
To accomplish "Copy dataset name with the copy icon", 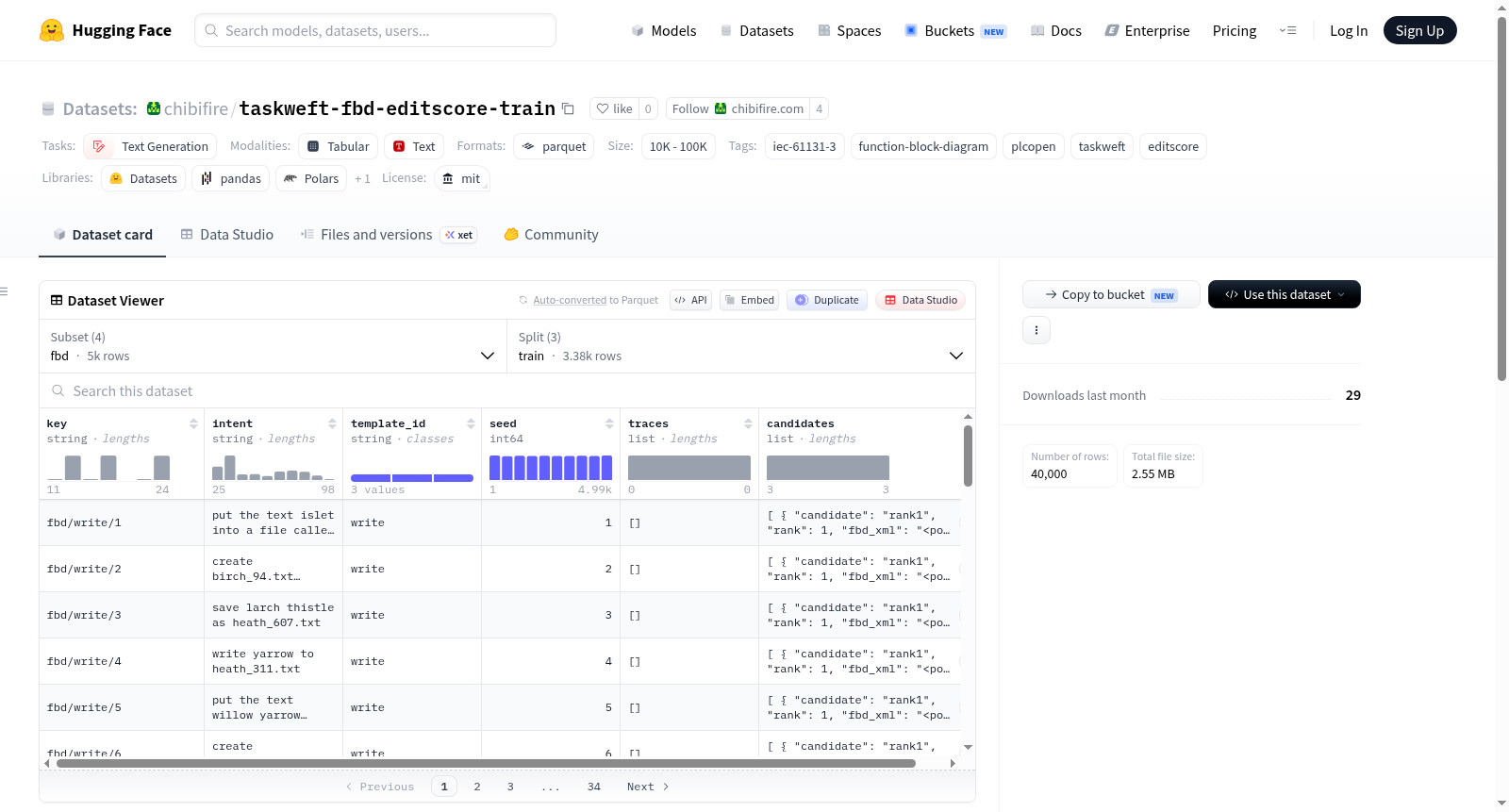I will (568, 108).
